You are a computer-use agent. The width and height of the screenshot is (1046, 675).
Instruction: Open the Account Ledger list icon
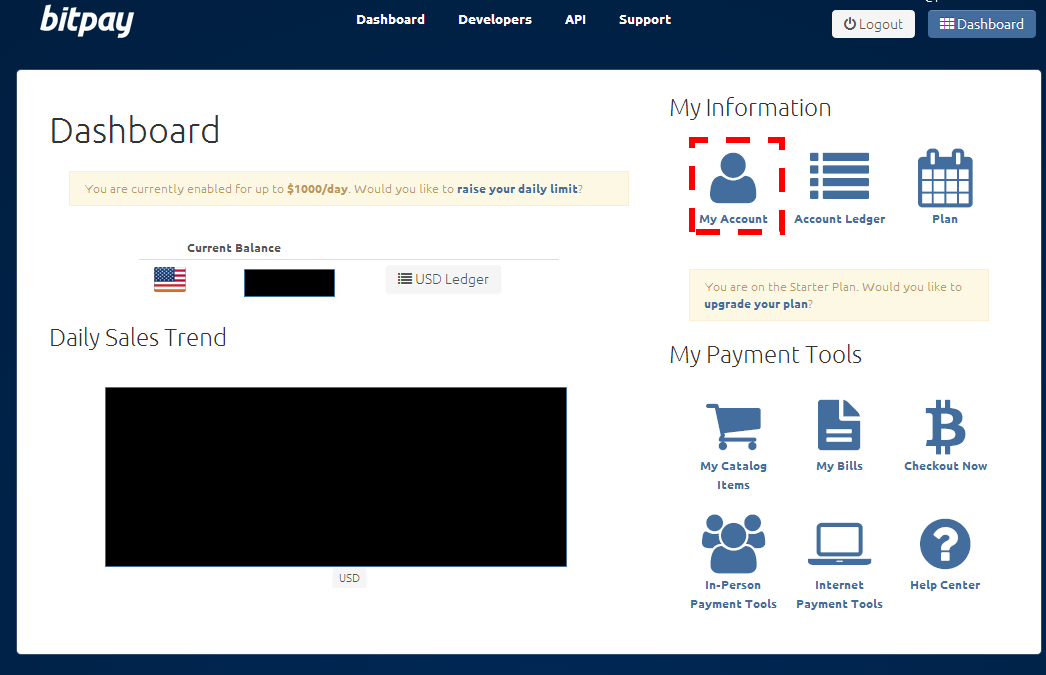(839, 176)
